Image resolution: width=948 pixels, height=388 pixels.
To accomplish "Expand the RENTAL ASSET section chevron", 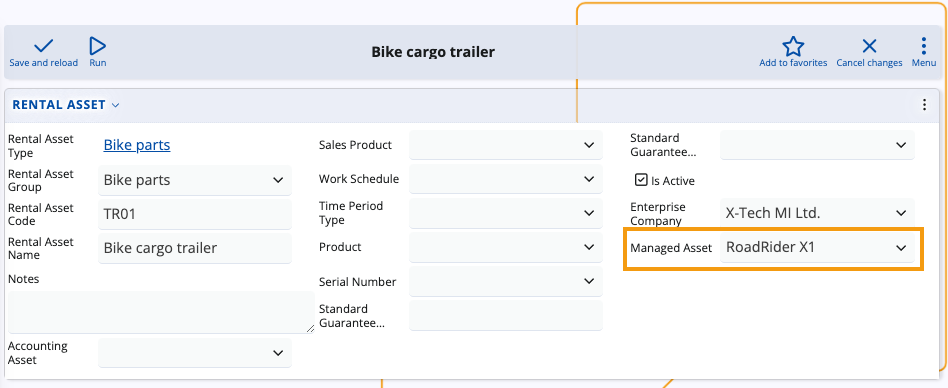I will (x=115, y=105).
